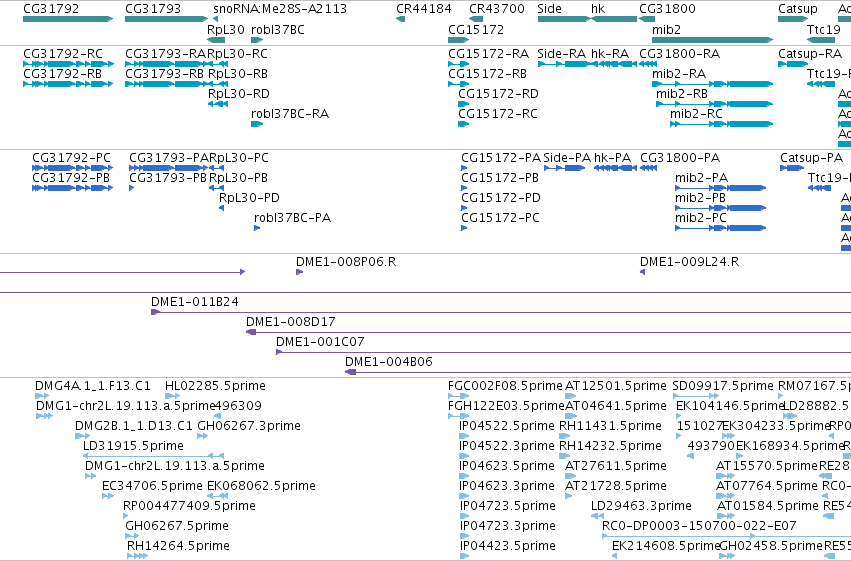Click BAC clone DME1-011B24 label
Image resolution: width=851 pixels, height=561 pixels.
click(x=195, y=302)
